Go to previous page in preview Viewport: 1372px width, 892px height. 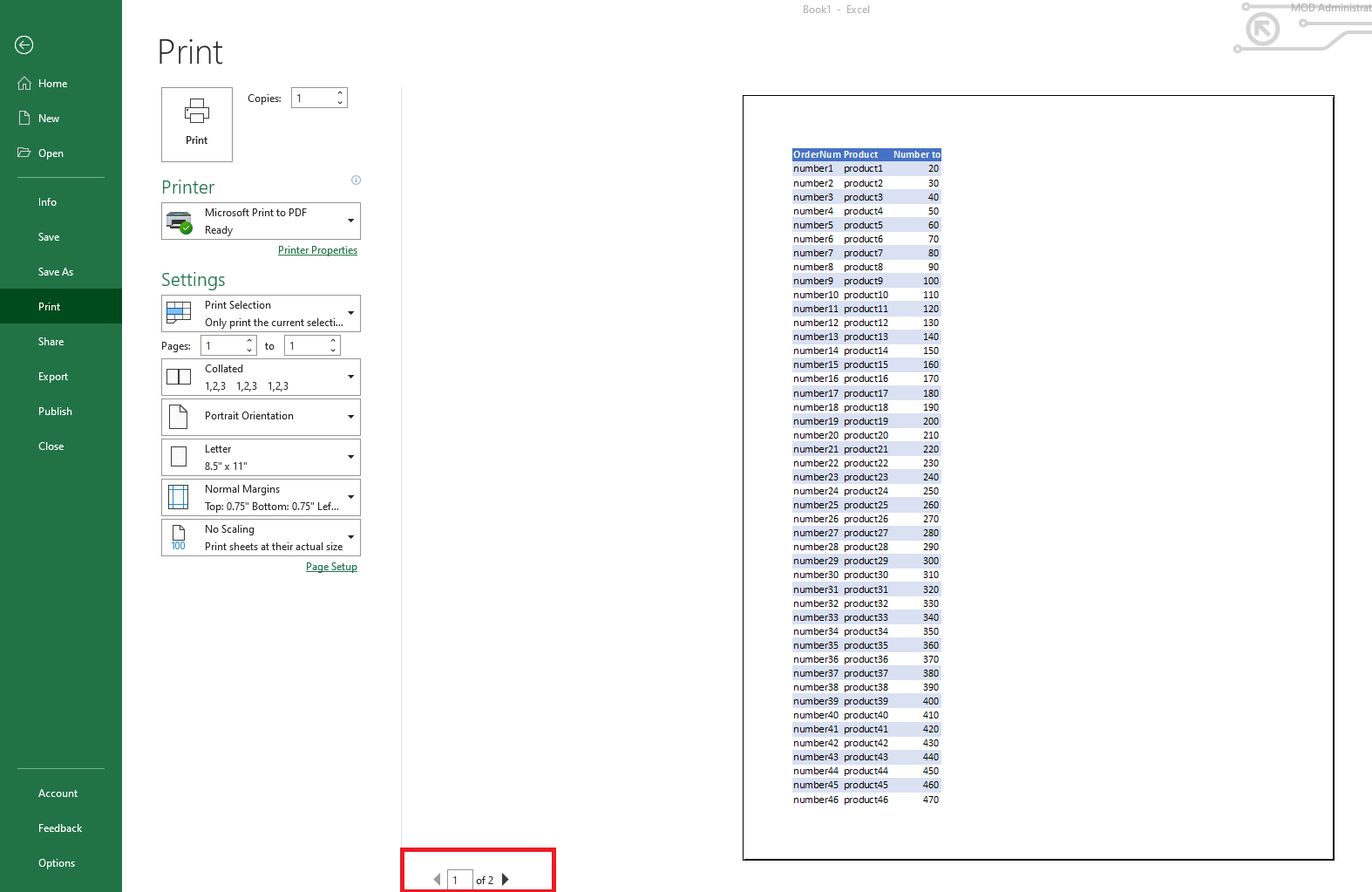pos(437,880)
